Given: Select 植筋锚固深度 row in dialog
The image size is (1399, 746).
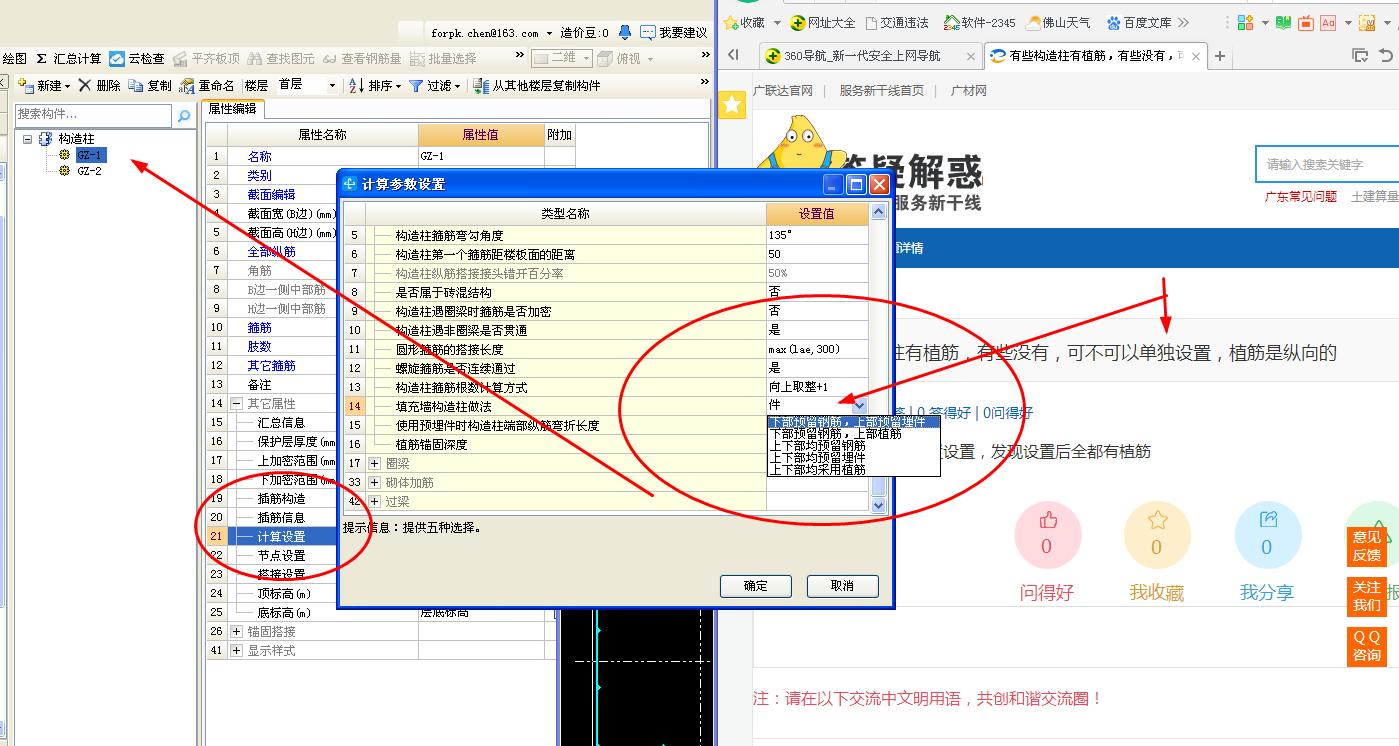Looking at the screenshot, I should click(x=606, y=445).
